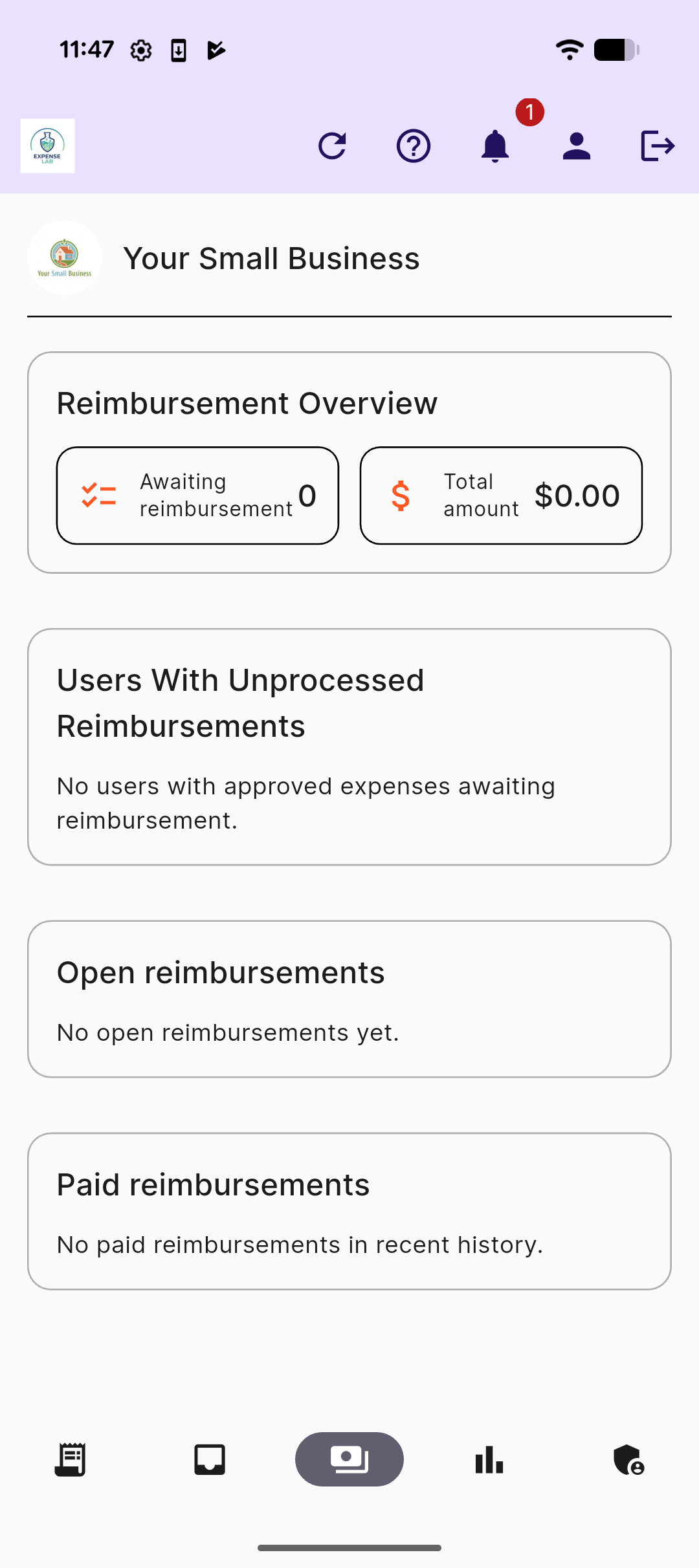Image resolution: width=699 pixels, height=1568 pixels.
Task: Select the reimbursements money tab
Action: pyautogui.click(x=349, y=1459)
